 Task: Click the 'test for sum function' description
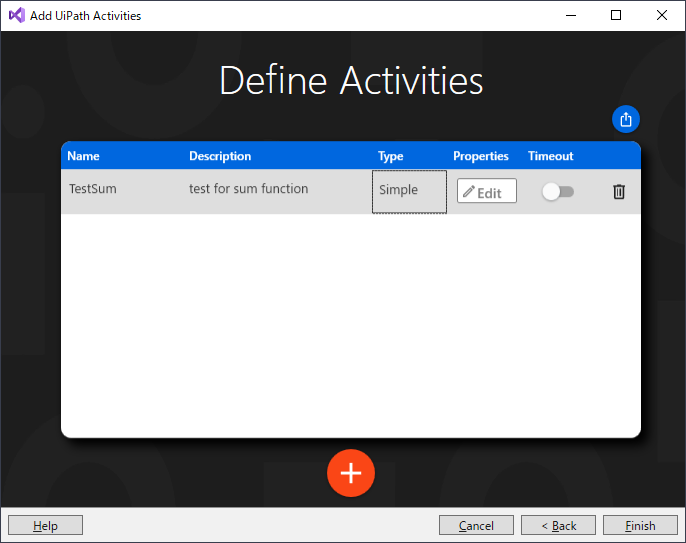pos(248,189)
